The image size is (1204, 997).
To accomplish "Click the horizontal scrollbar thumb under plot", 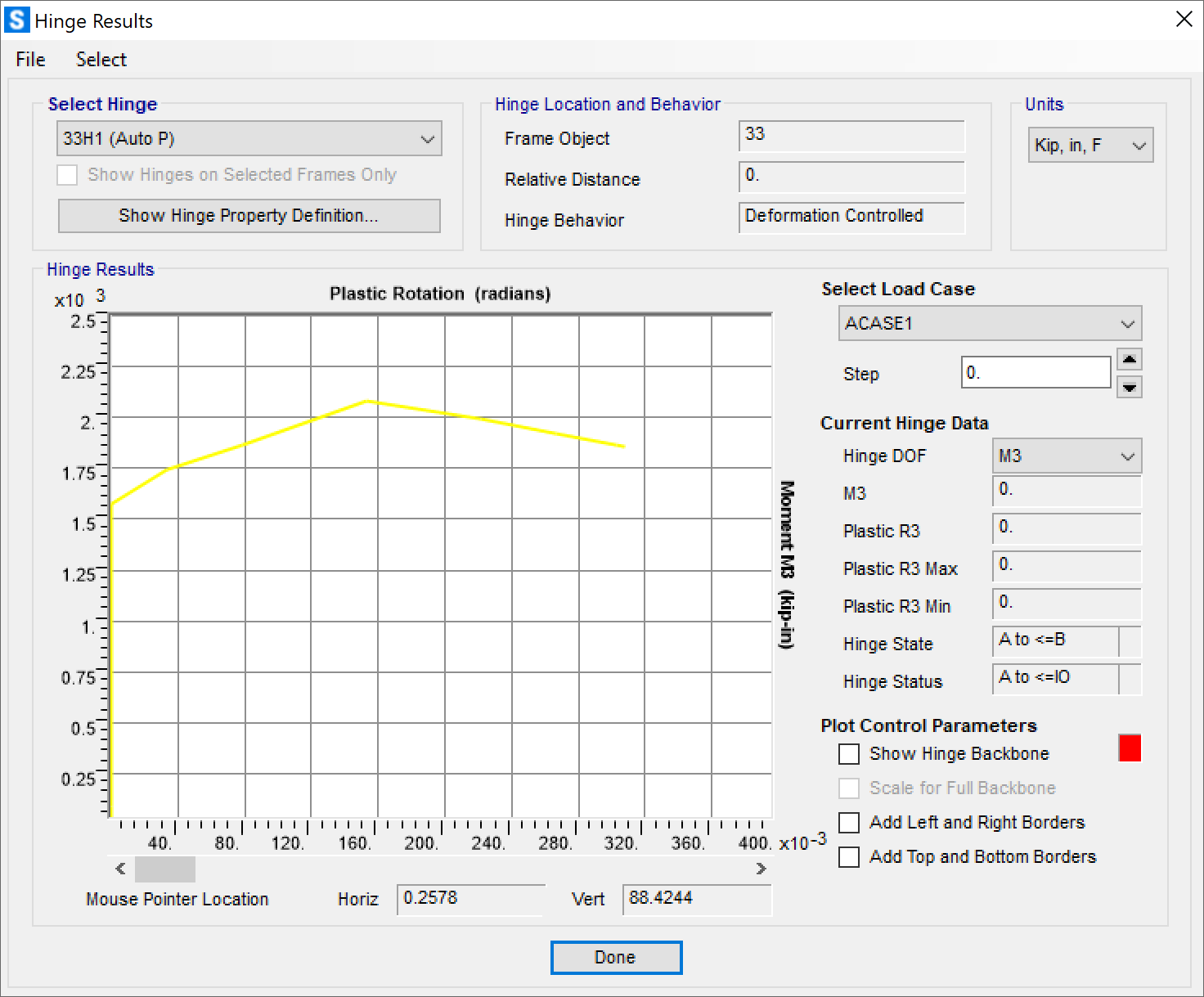I will pos(164,869).
